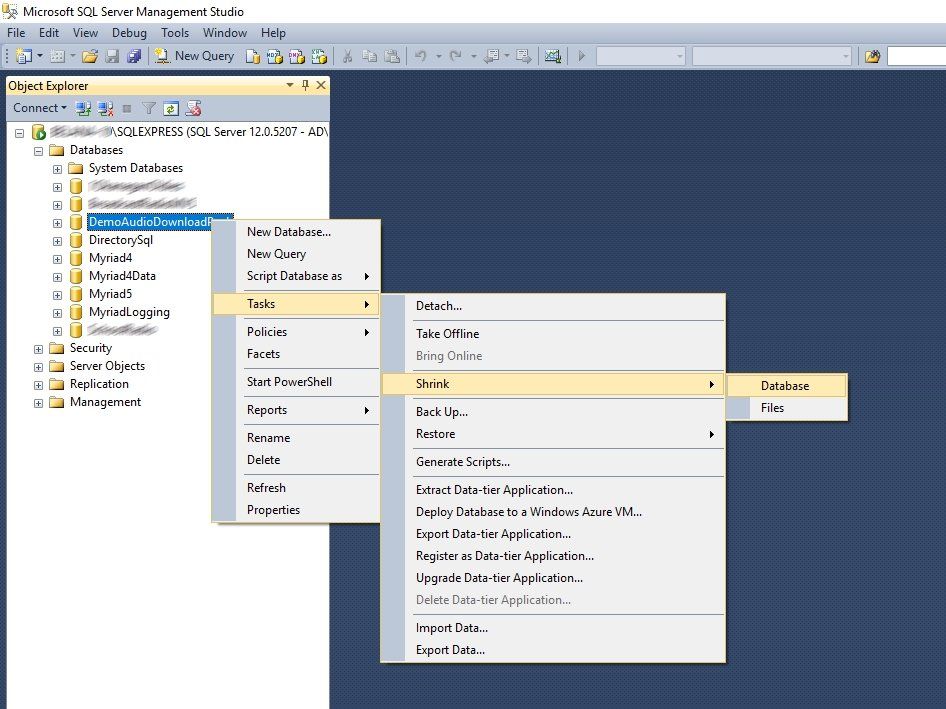Select Import Data... menu entry

tap(553, 628)
